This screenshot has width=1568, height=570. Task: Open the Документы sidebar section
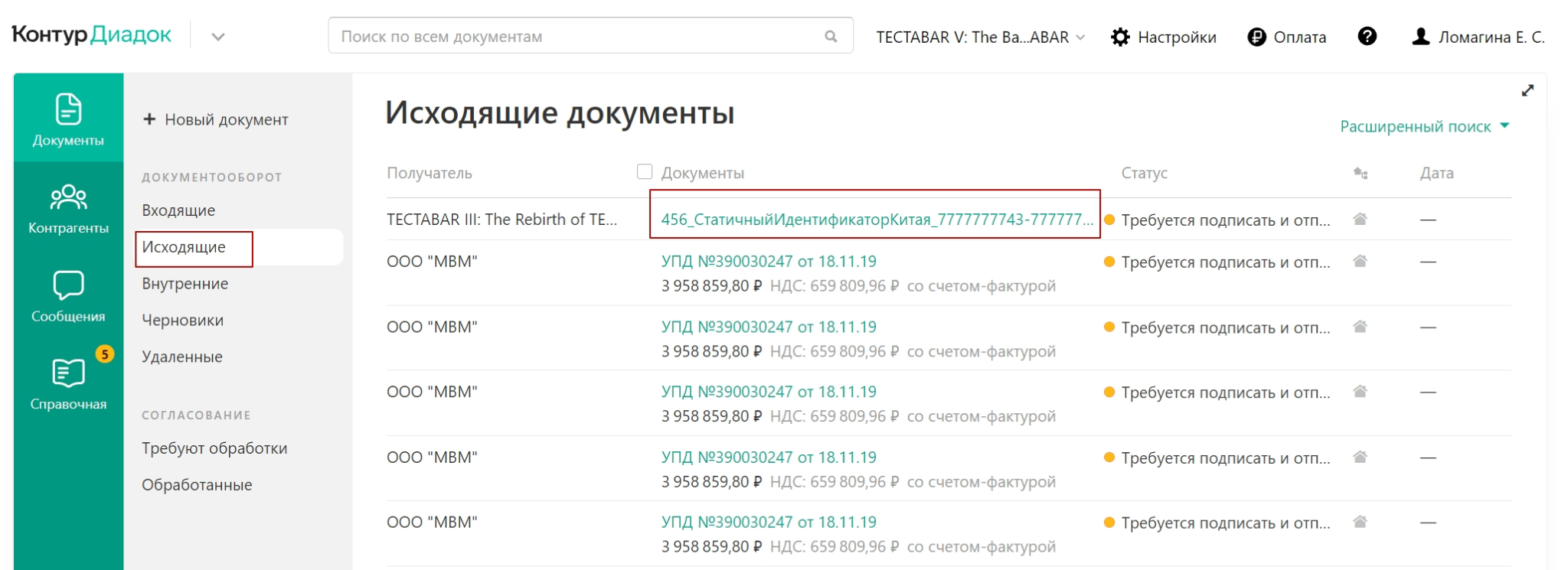point(68,119)
